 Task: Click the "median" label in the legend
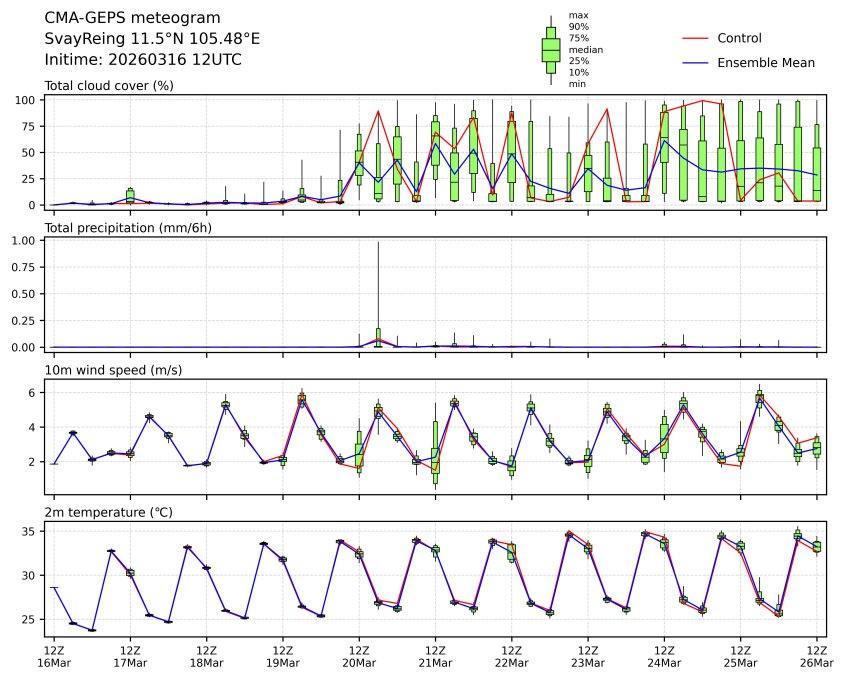(x=585, y=49)
